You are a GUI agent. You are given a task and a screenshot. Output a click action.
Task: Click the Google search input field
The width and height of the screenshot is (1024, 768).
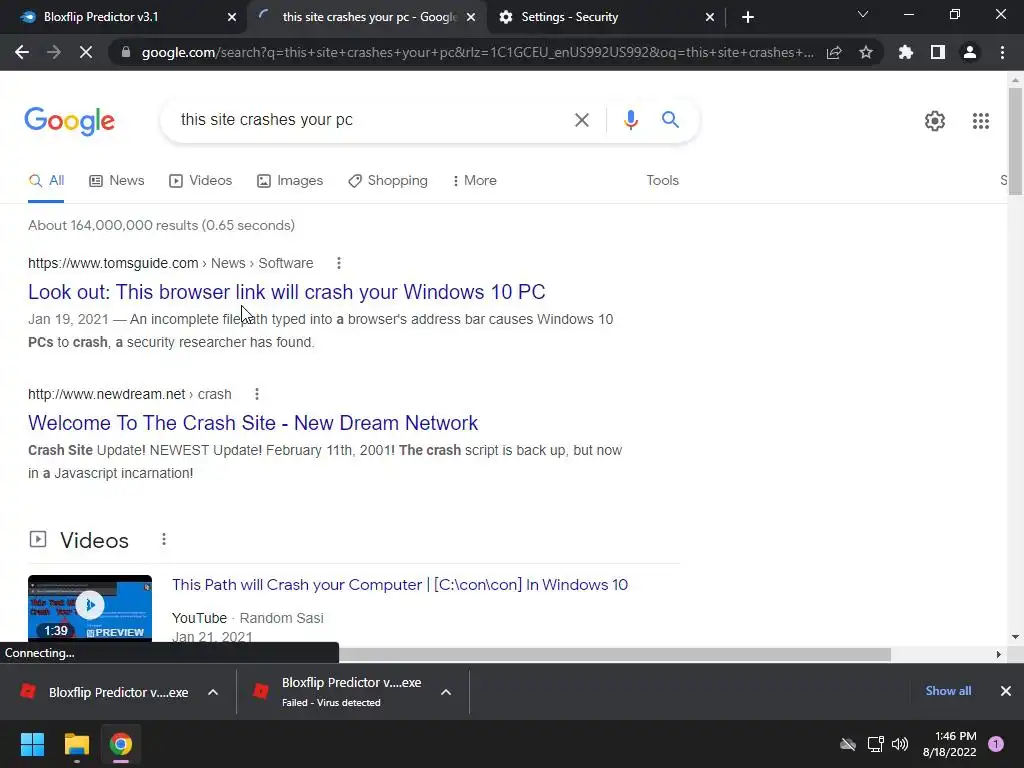pyautogui.click(x=372, y=120)
